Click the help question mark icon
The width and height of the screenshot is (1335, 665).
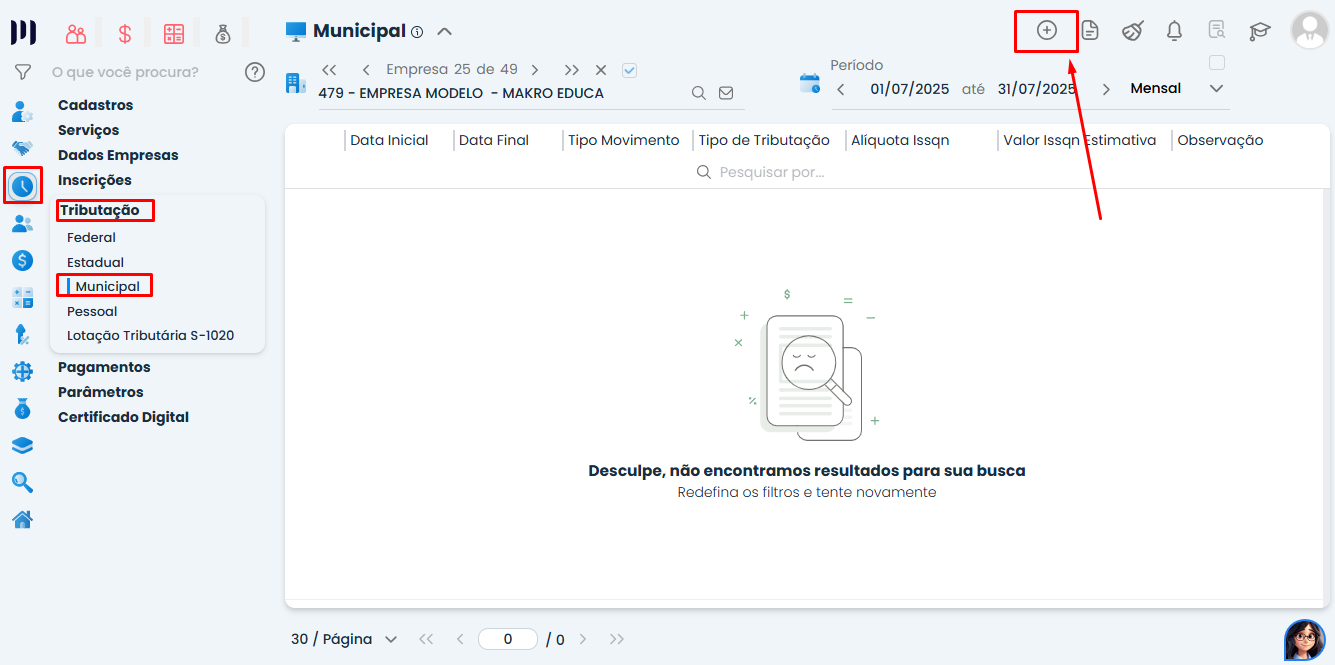255,72
